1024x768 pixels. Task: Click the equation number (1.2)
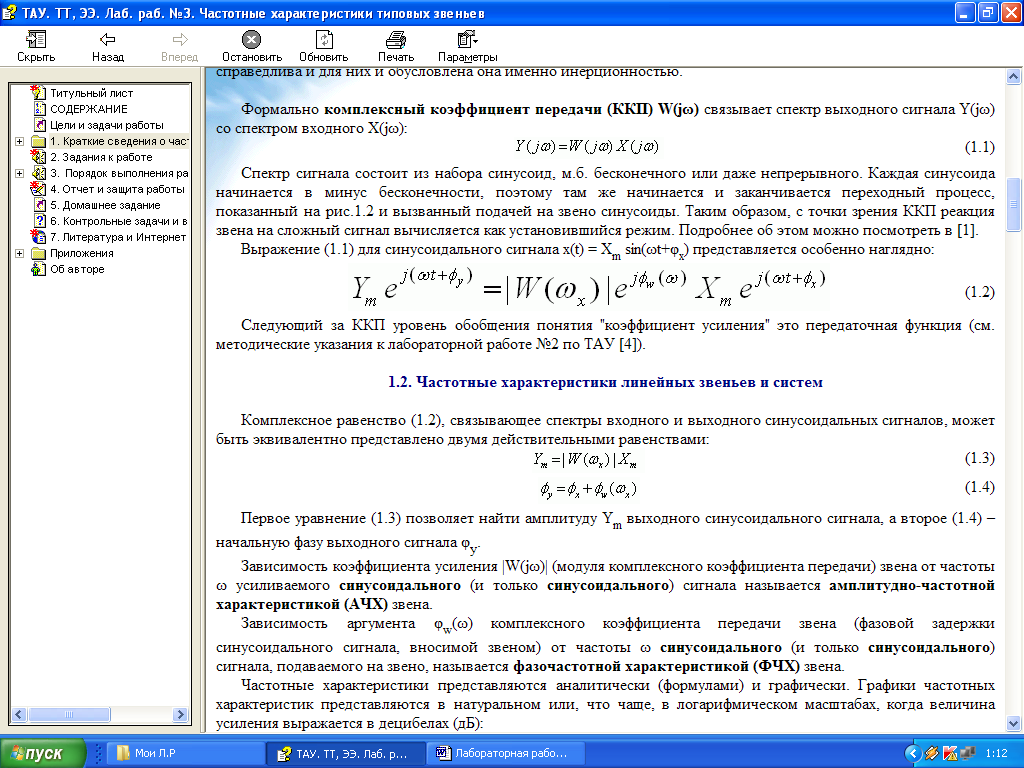[x=980, y=292]
